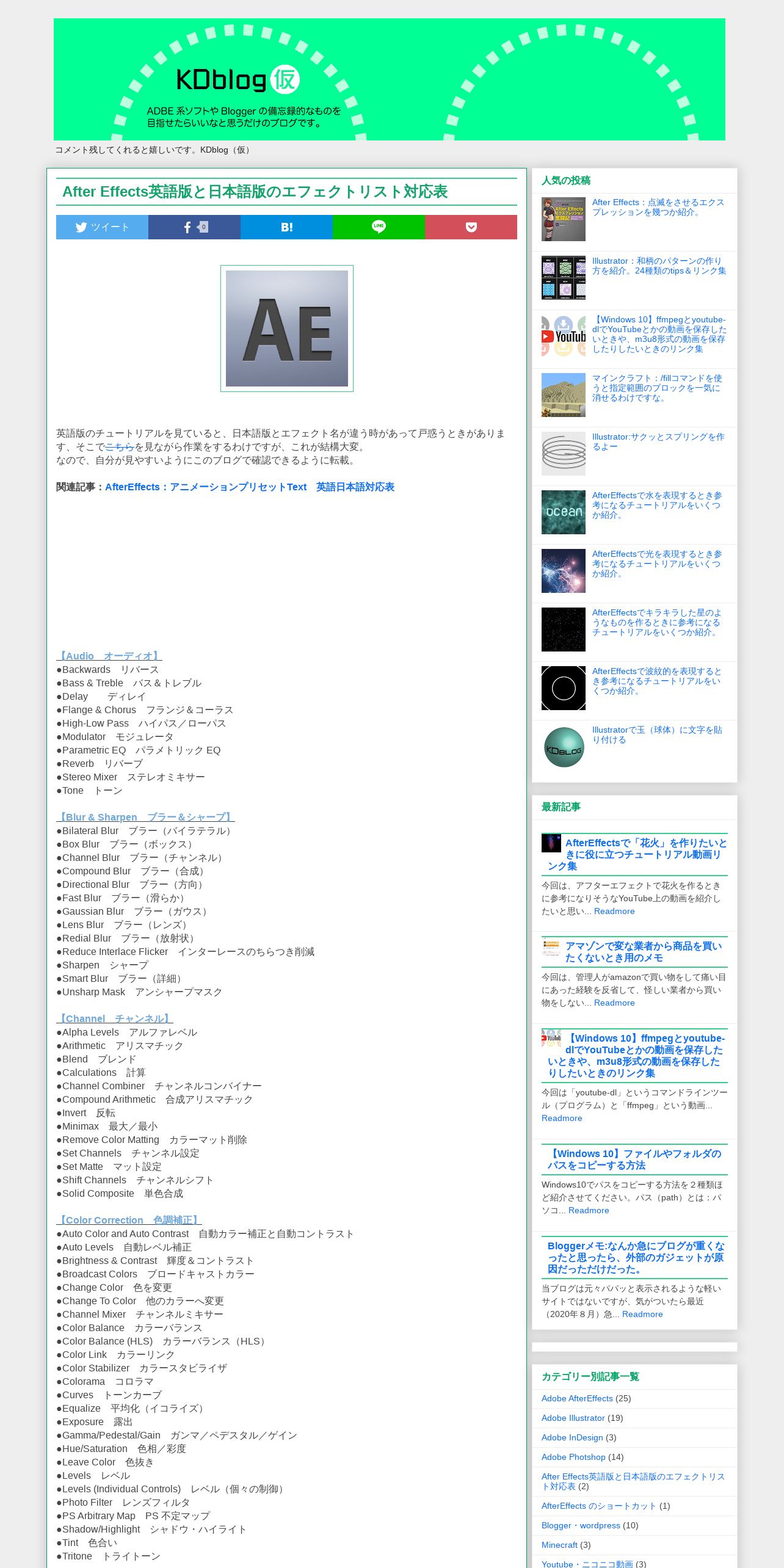Viewport: 784px width, 1568px height.
Task: Open the AfterEffects のショートカット category
Action: click(598, 1506)
